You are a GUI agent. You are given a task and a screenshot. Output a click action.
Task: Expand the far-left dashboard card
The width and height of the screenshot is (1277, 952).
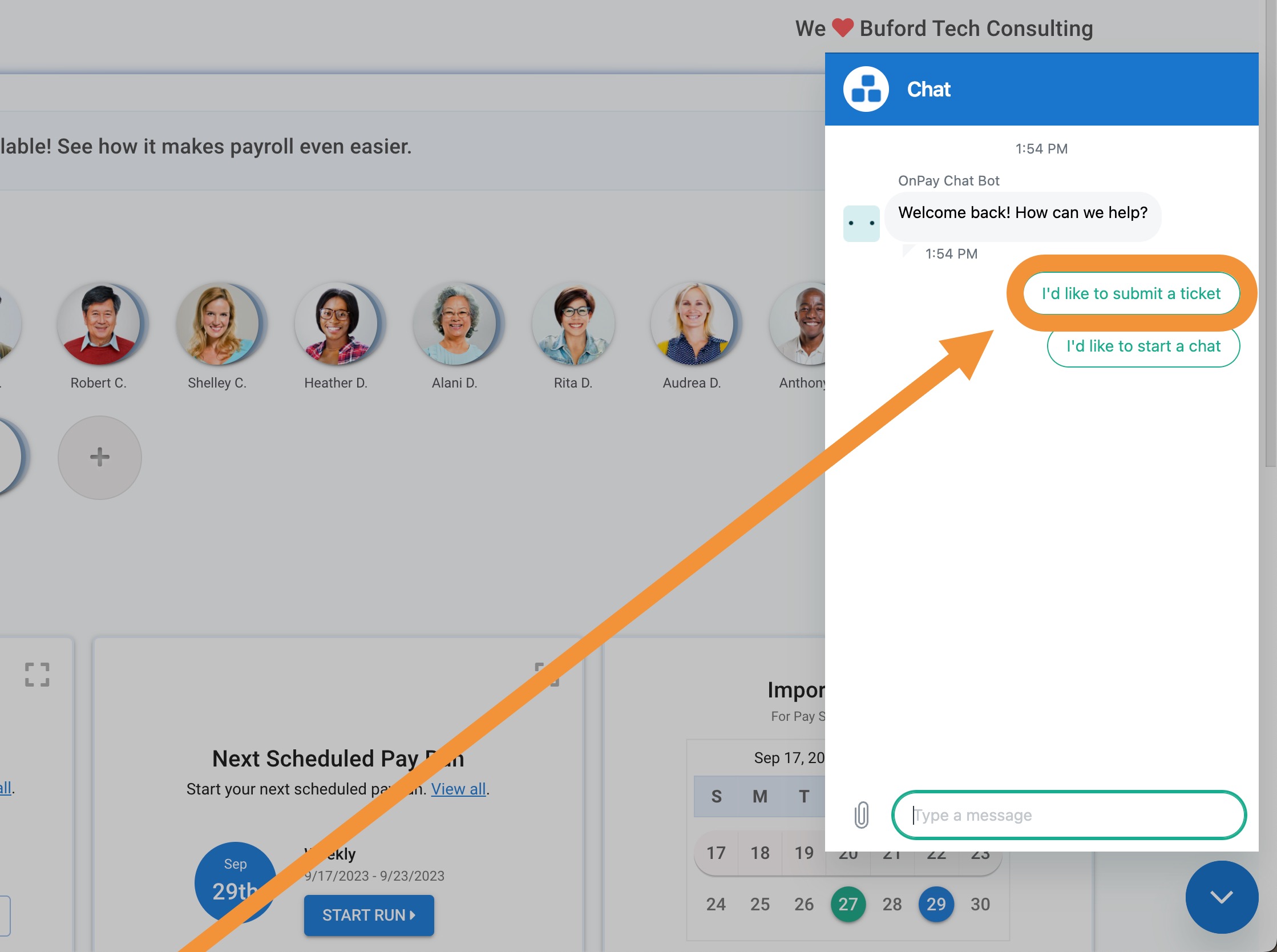pyautogui.click(x=38, y=674)
